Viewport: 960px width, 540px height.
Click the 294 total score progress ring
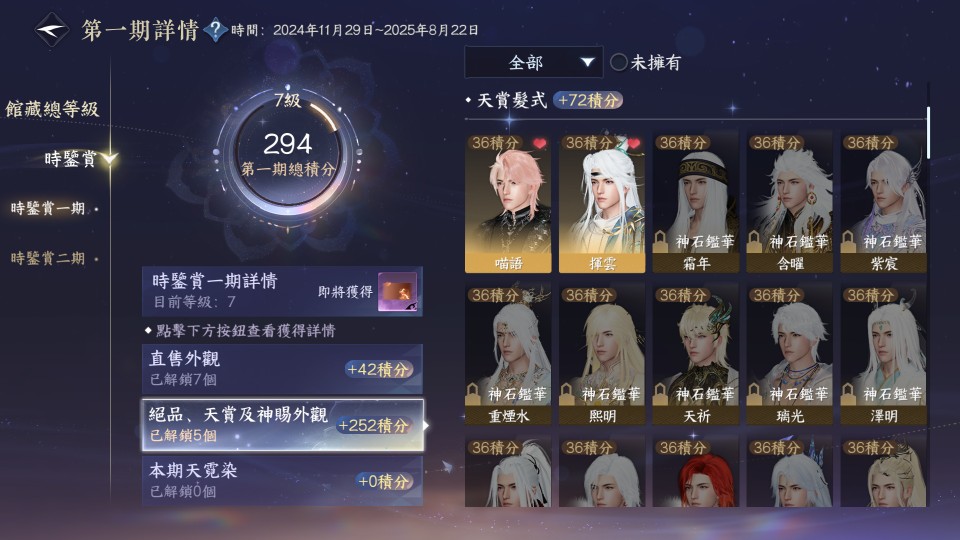[x=288, y=154]
